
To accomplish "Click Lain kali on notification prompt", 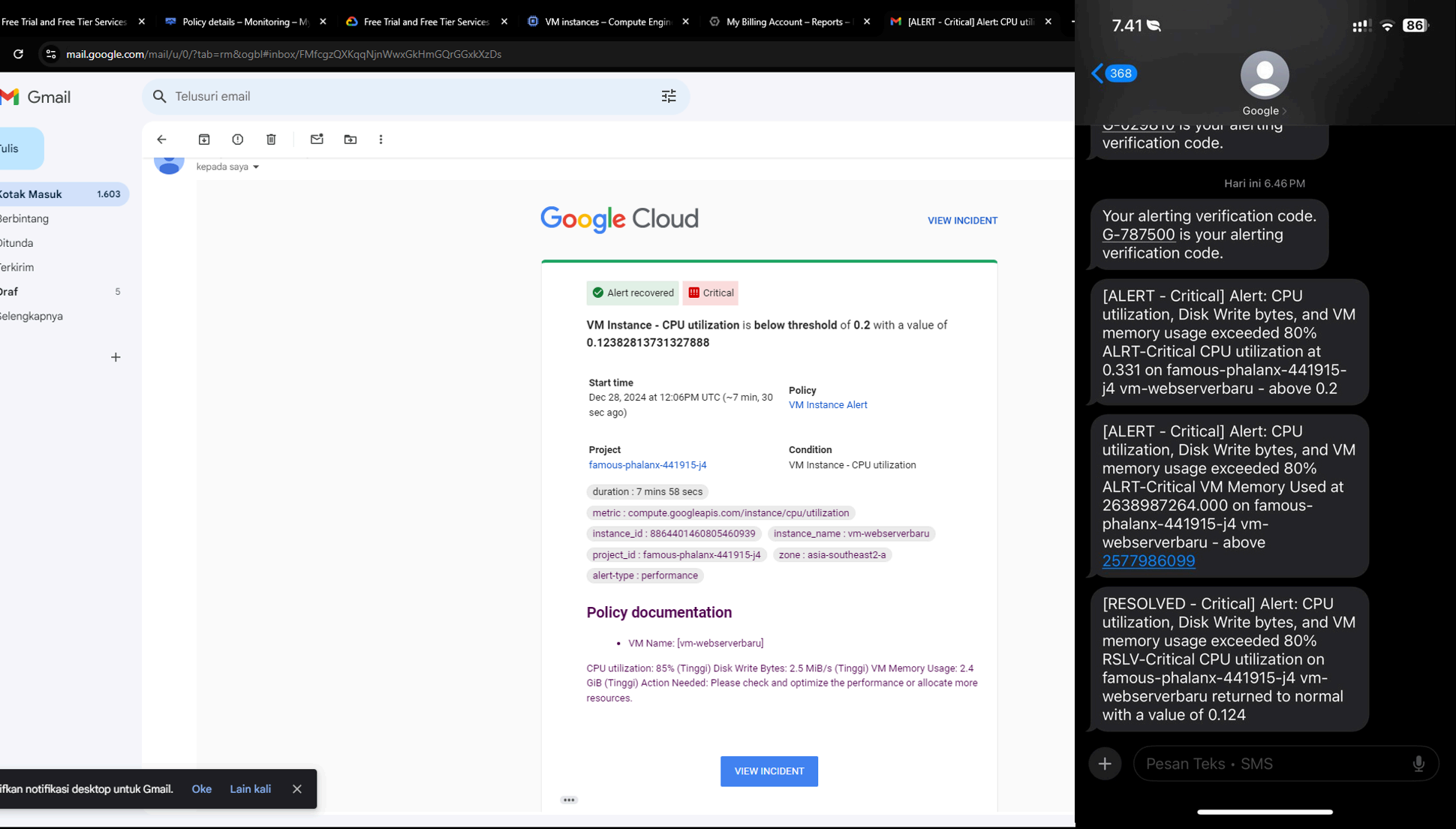I will coord(251,789).
